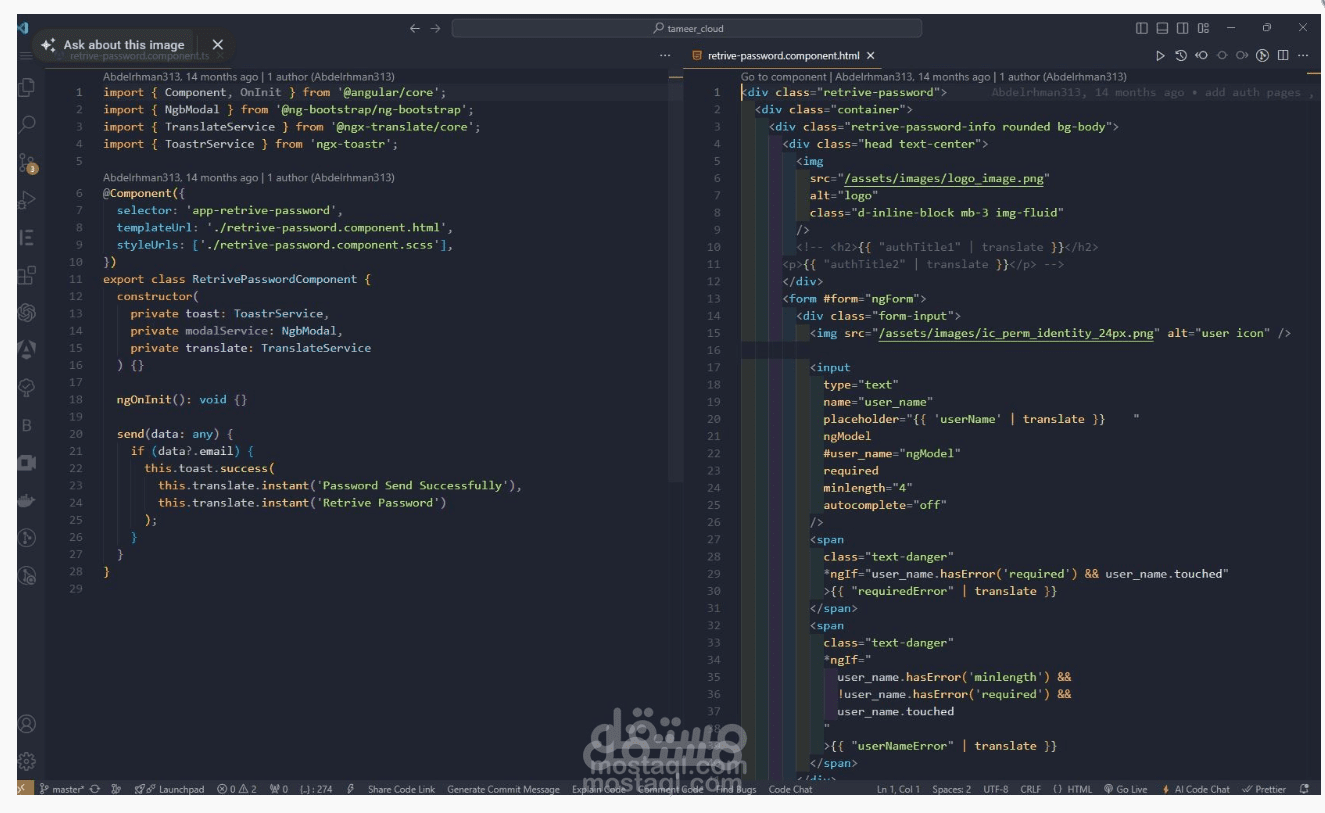Split the HTML editor to the right

tap(1283, 56)
